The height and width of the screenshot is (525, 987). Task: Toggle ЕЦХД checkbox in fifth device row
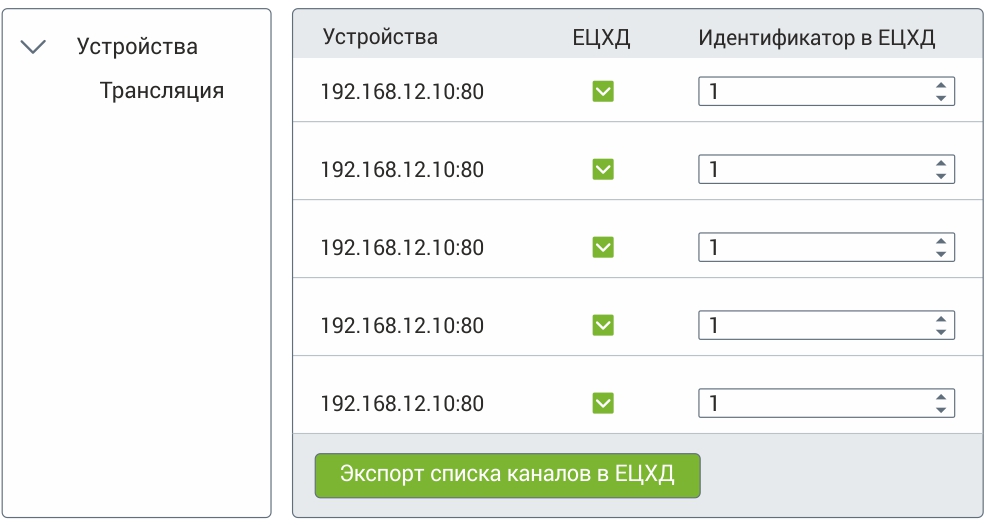[x=603, y=403]
